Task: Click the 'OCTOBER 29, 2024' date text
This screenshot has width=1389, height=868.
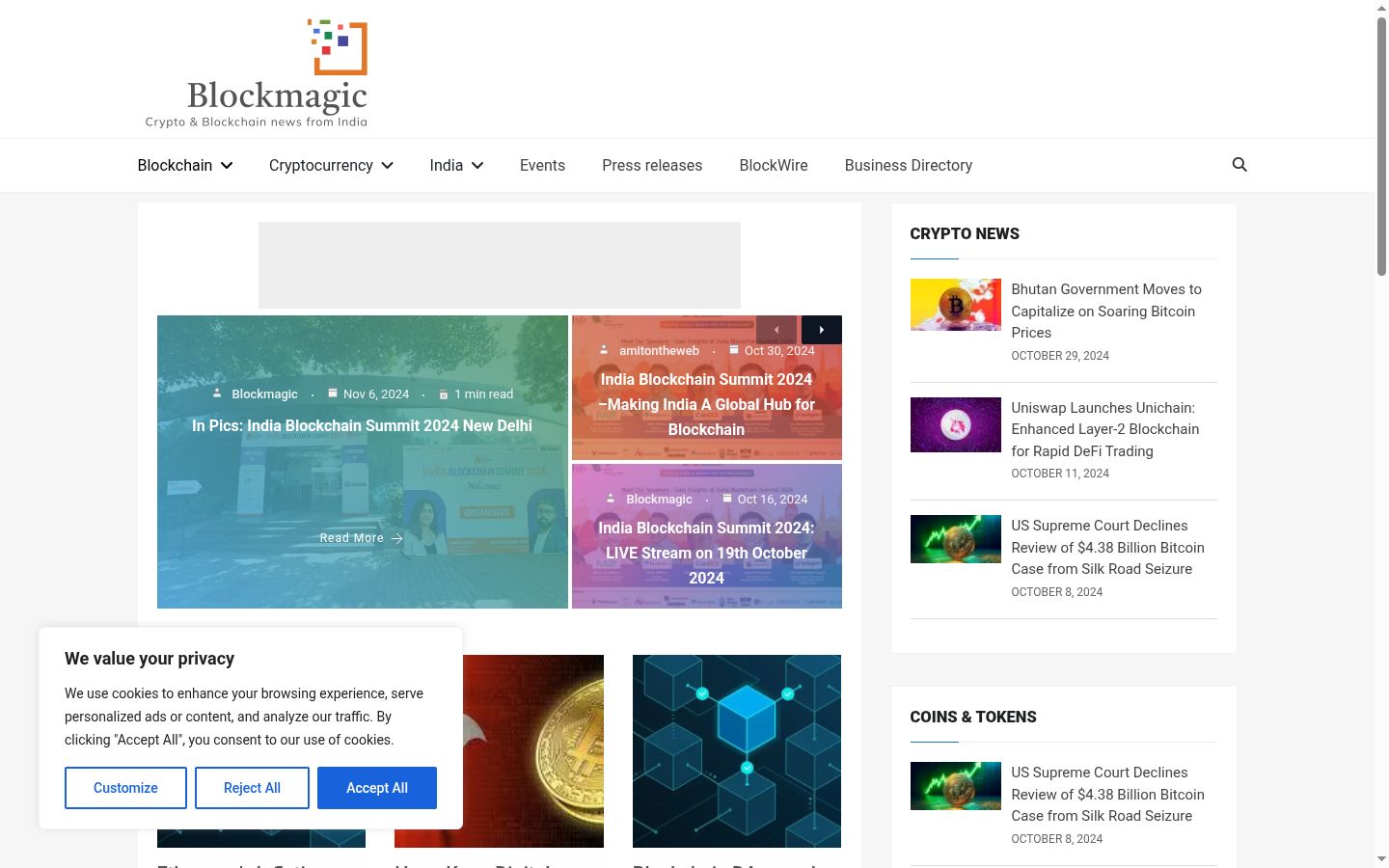Action: 1060,356
